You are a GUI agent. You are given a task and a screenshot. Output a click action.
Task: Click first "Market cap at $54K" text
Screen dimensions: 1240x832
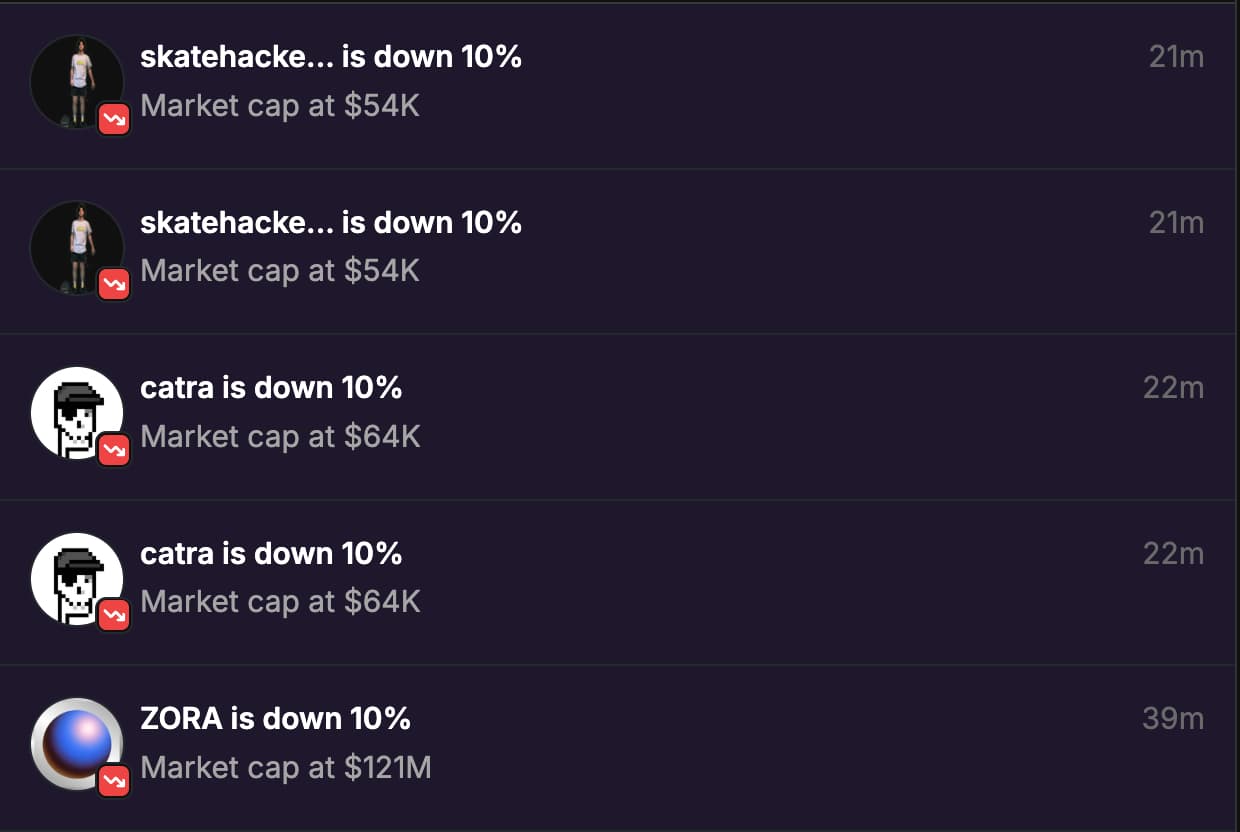[x=280, y=106]
